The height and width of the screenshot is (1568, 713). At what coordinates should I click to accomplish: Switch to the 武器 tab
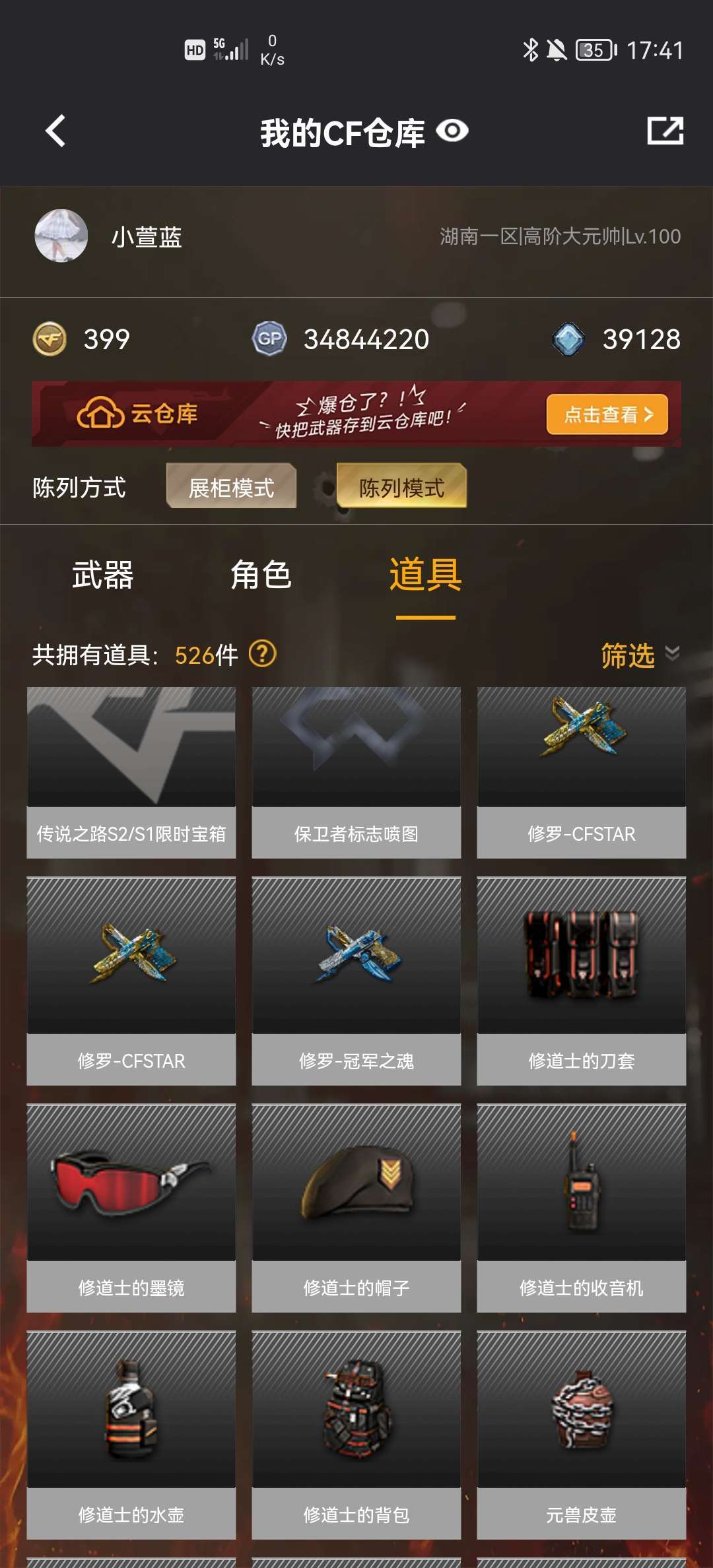[103, 574]
